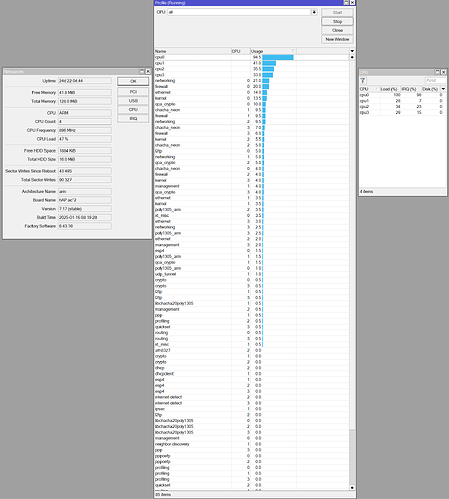Click the filter funnel icon in CPU window

[363, 80]
